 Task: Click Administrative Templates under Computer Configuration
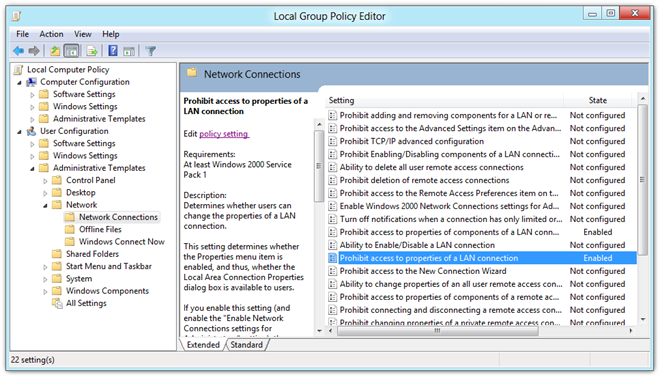click(x=99, y=119)
